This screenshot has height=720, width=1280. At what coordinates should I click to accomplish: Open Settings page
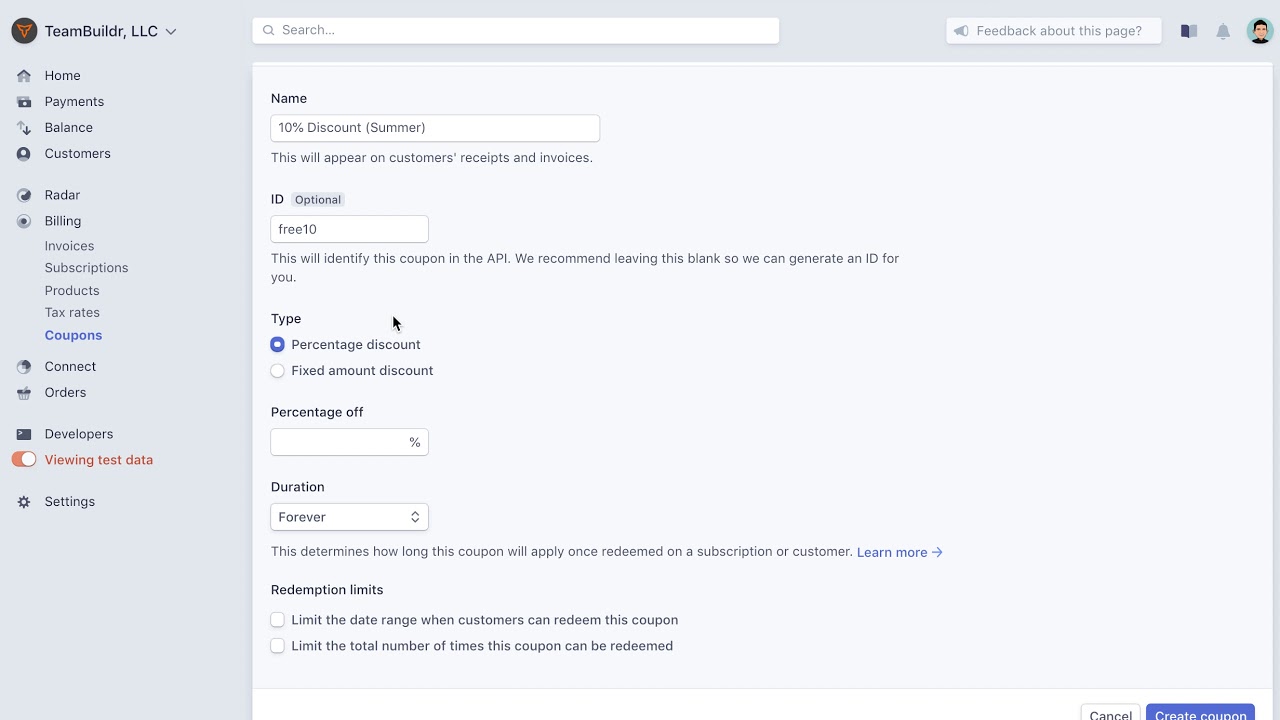69,502
